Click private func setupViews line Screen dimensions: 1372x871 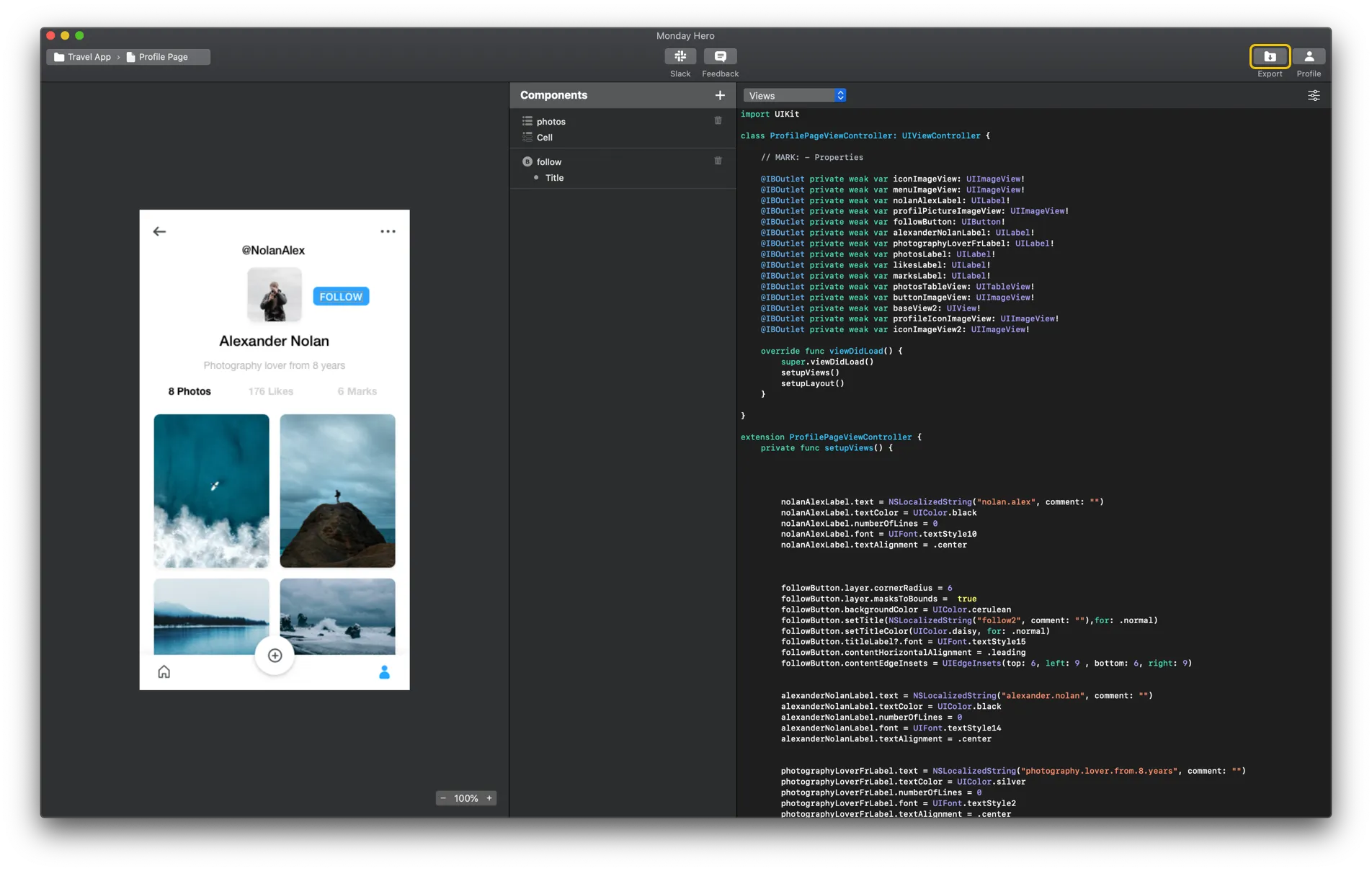tap(827, 448)
